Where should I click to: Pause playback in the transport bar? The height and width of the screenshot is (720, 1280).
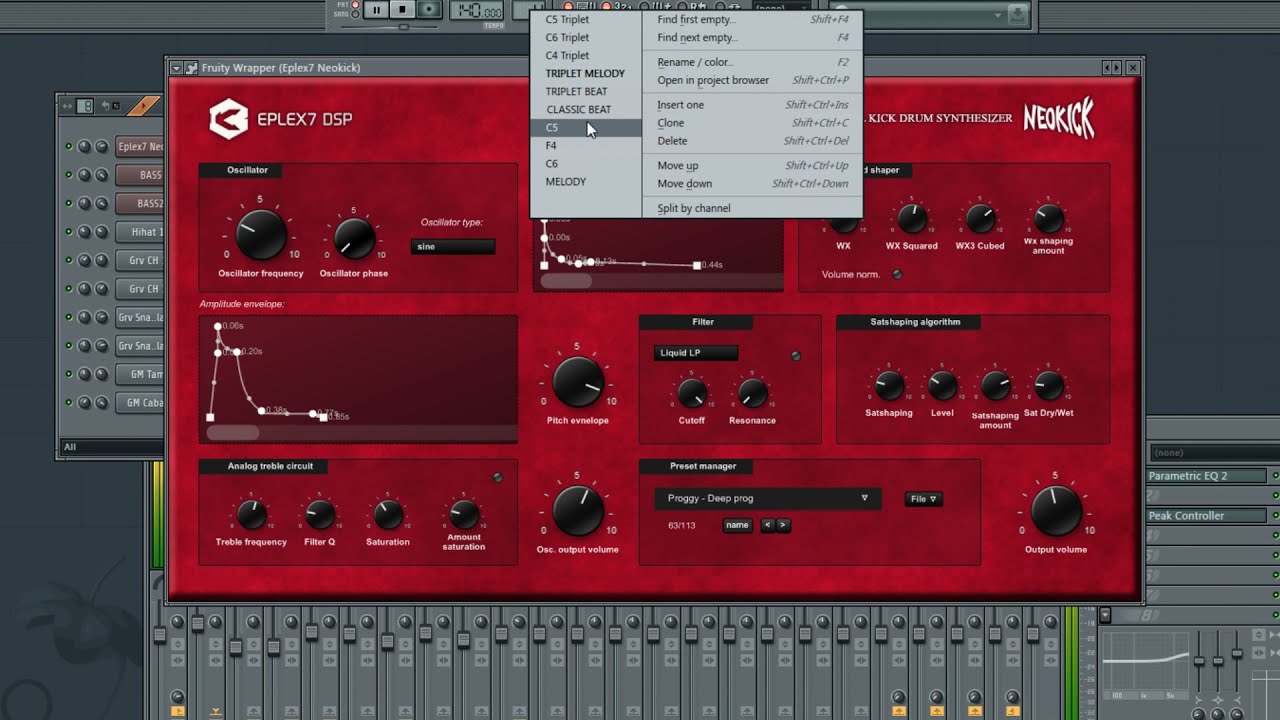(376, 10)
